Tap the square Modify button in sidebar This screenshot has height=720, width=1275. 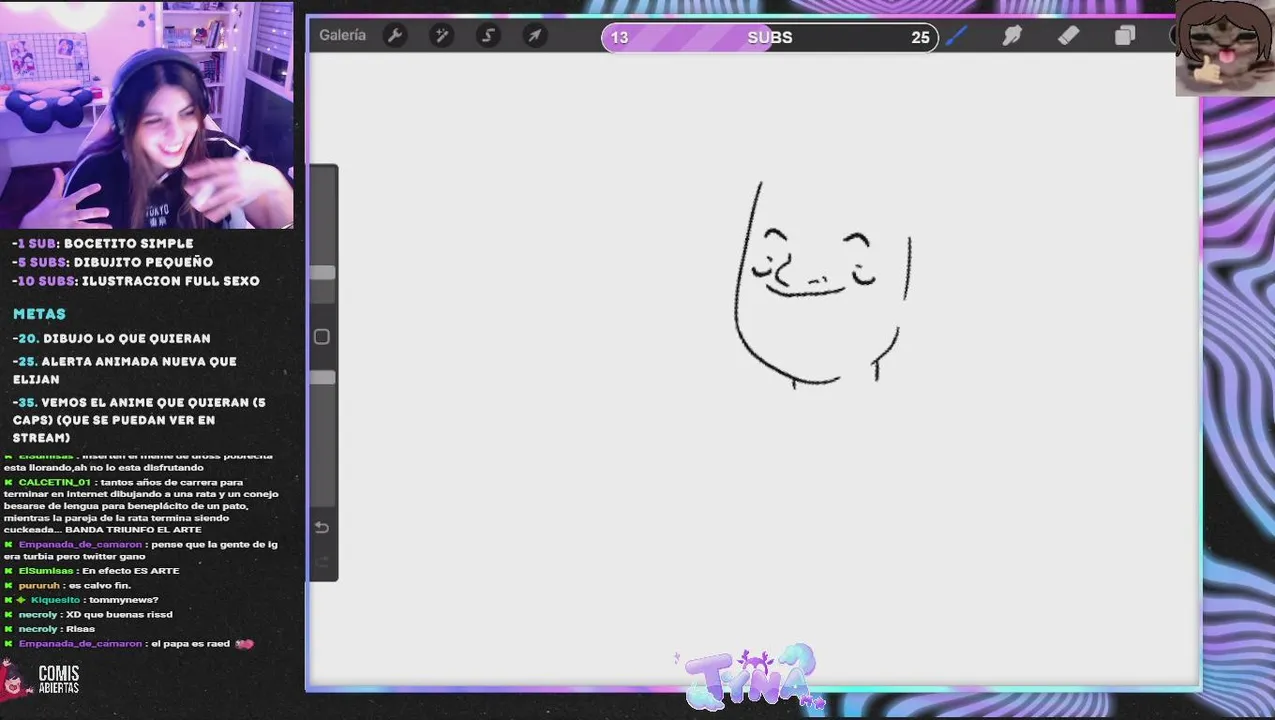pos(322,337)
